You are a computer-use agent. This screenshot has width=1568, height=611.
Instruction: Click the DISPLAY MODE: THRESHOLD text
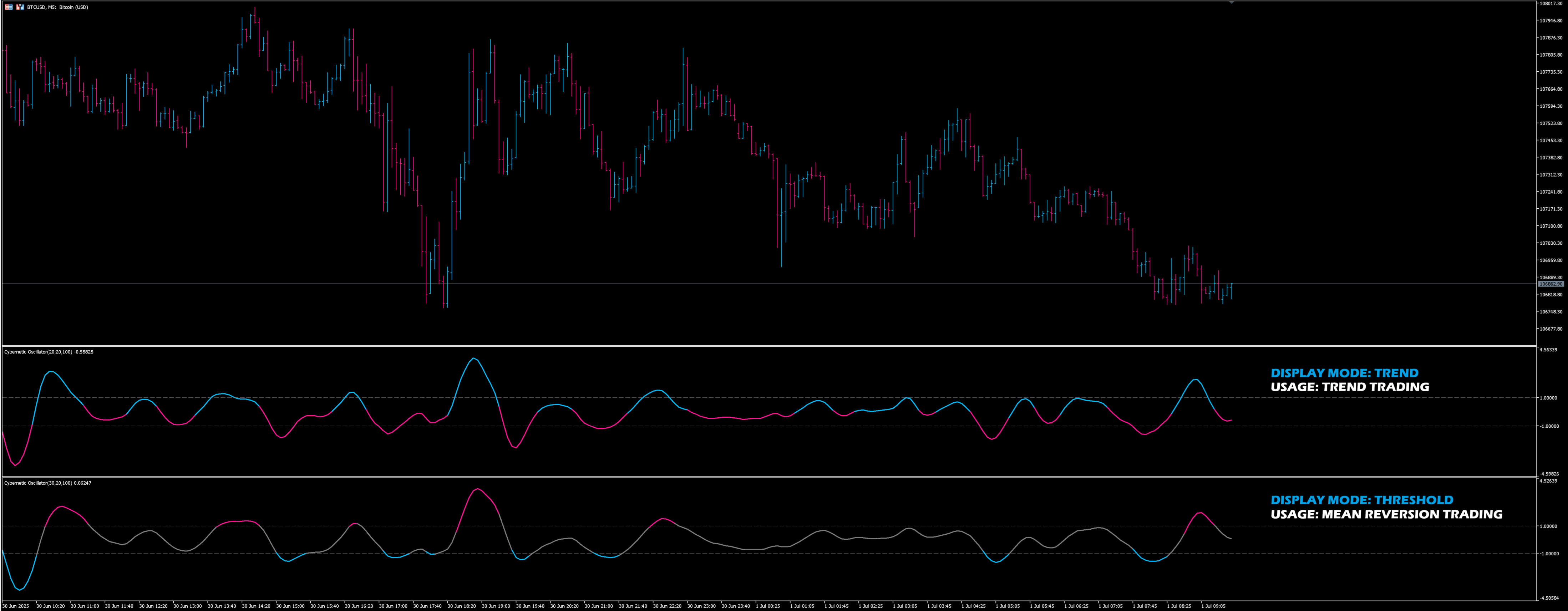pyautogui.click(x=1362, y=500)
